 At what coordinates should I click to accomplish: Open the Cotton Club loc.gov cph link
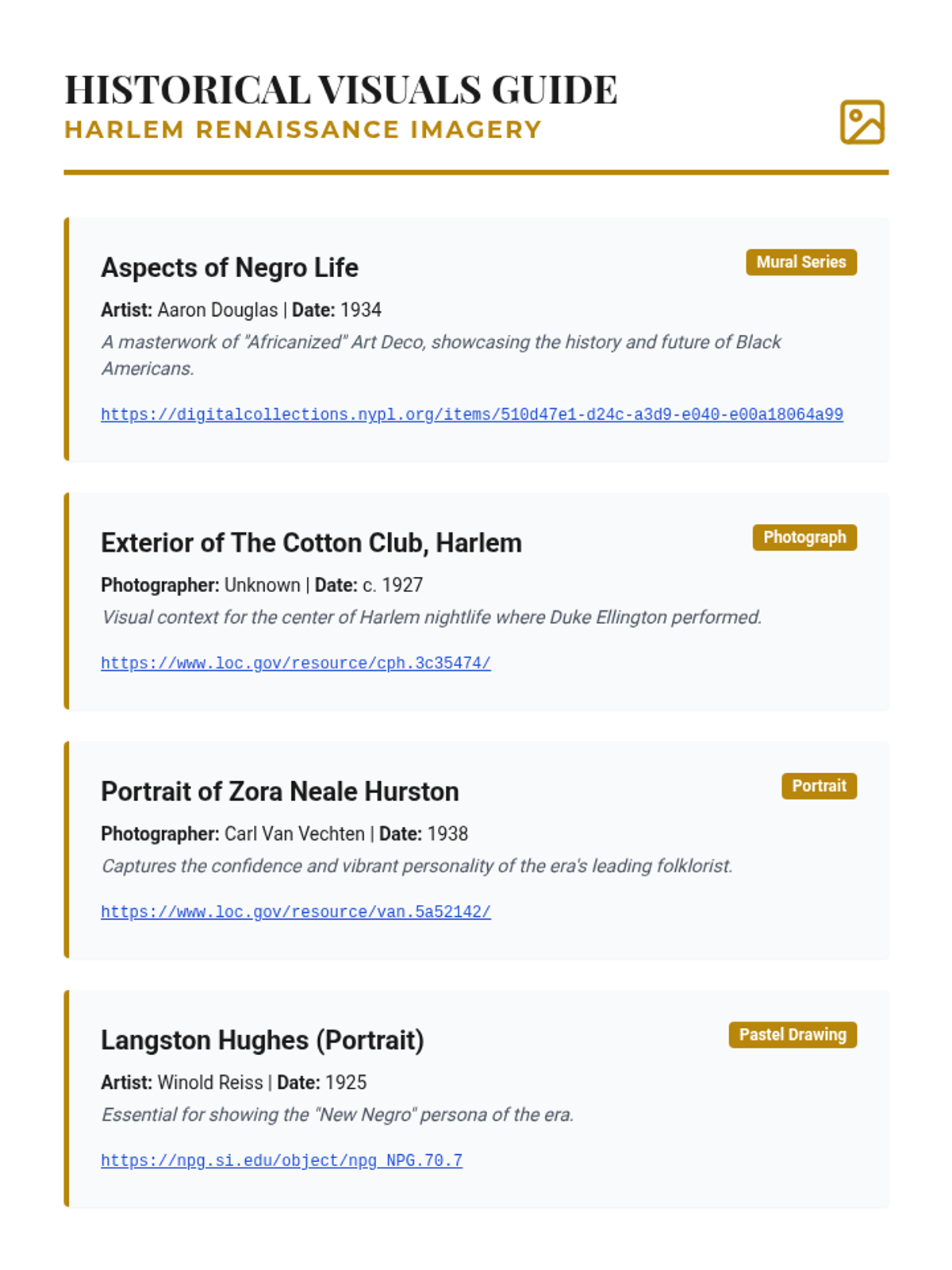(295, 663)
